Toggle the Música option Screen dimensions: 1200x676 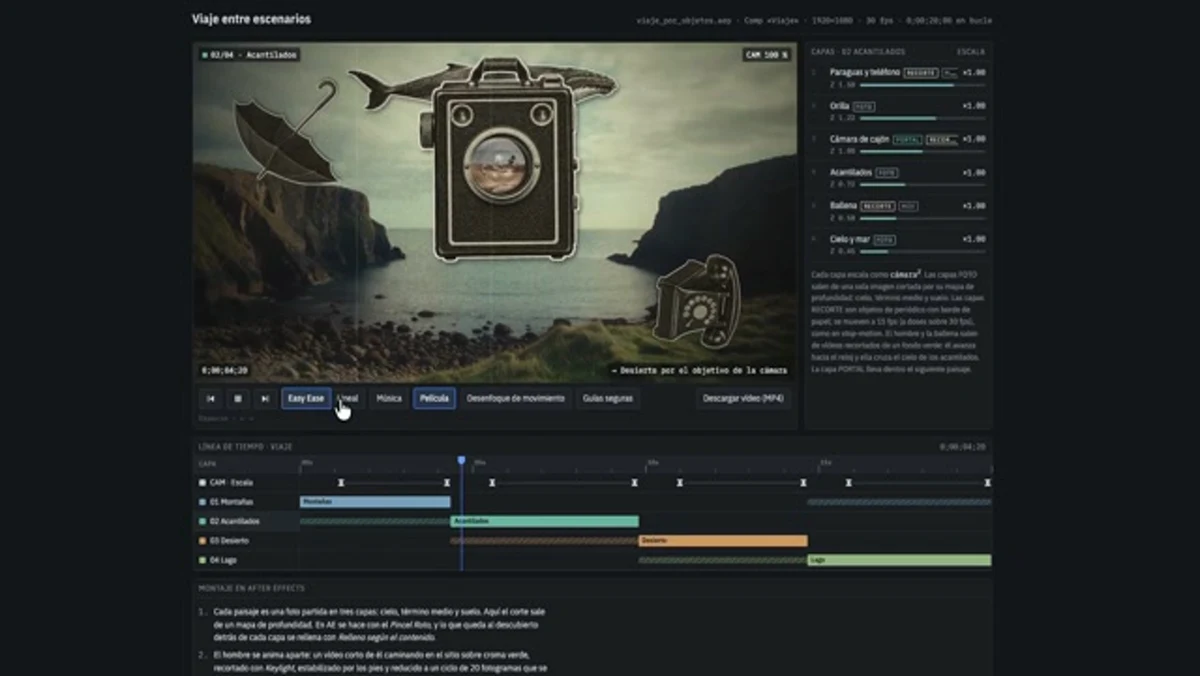(389, 398)
